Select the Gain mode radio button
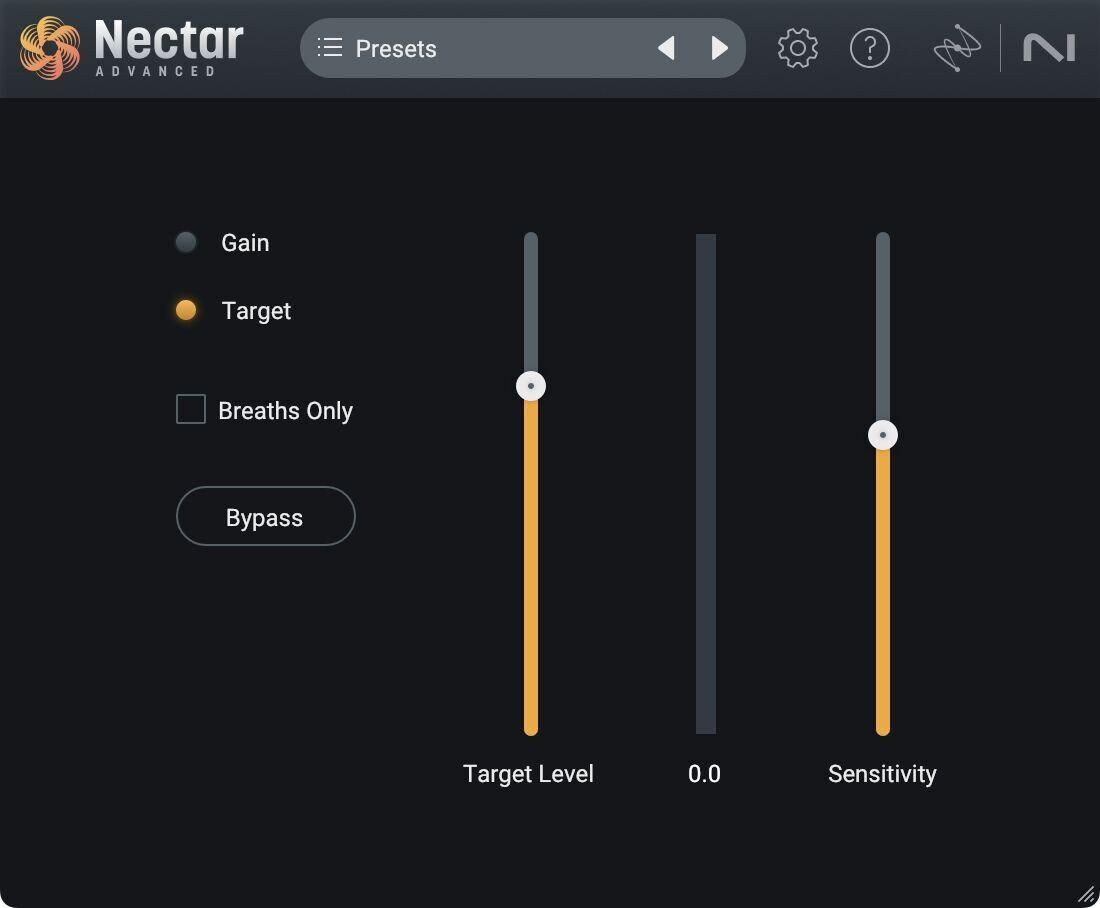 (186, 242)
